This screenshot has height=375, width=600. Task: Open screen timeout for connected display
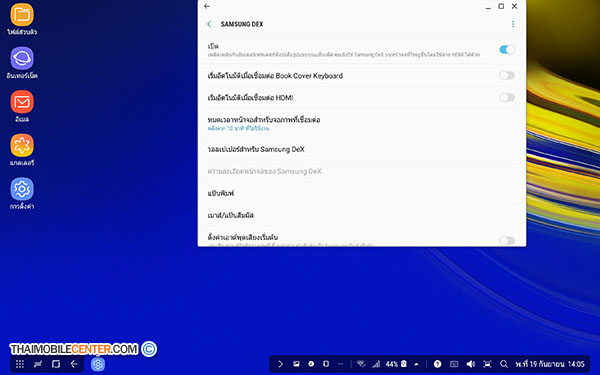(x=362, y=123)
